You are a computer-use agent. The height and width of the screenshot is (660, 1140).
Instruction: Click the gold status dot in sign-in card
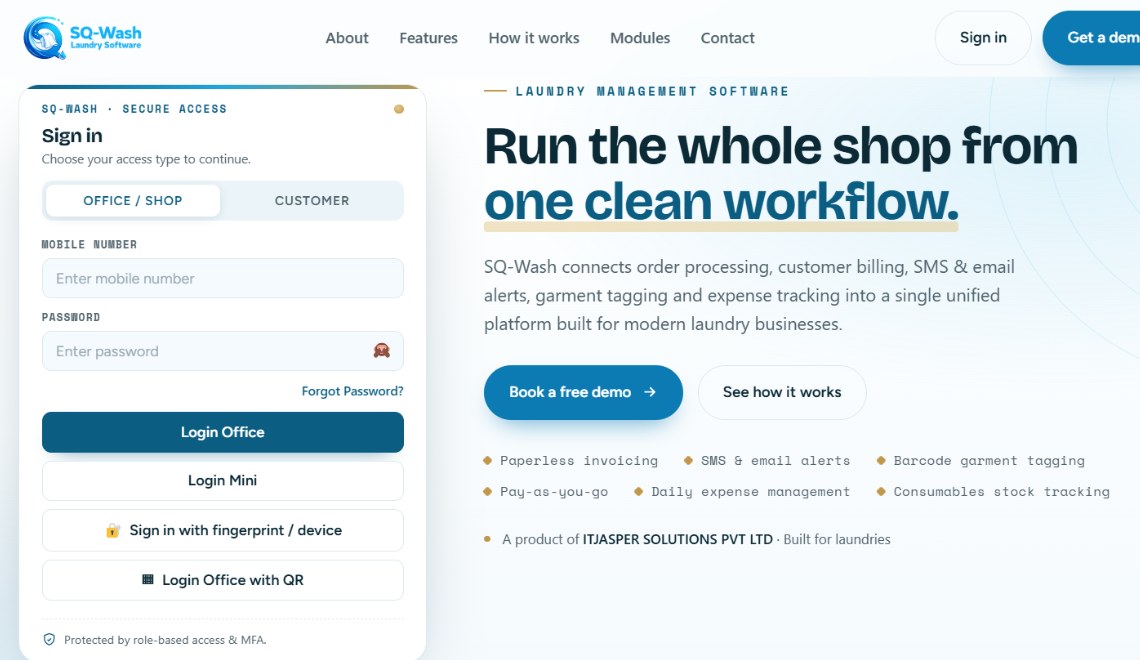398,109
